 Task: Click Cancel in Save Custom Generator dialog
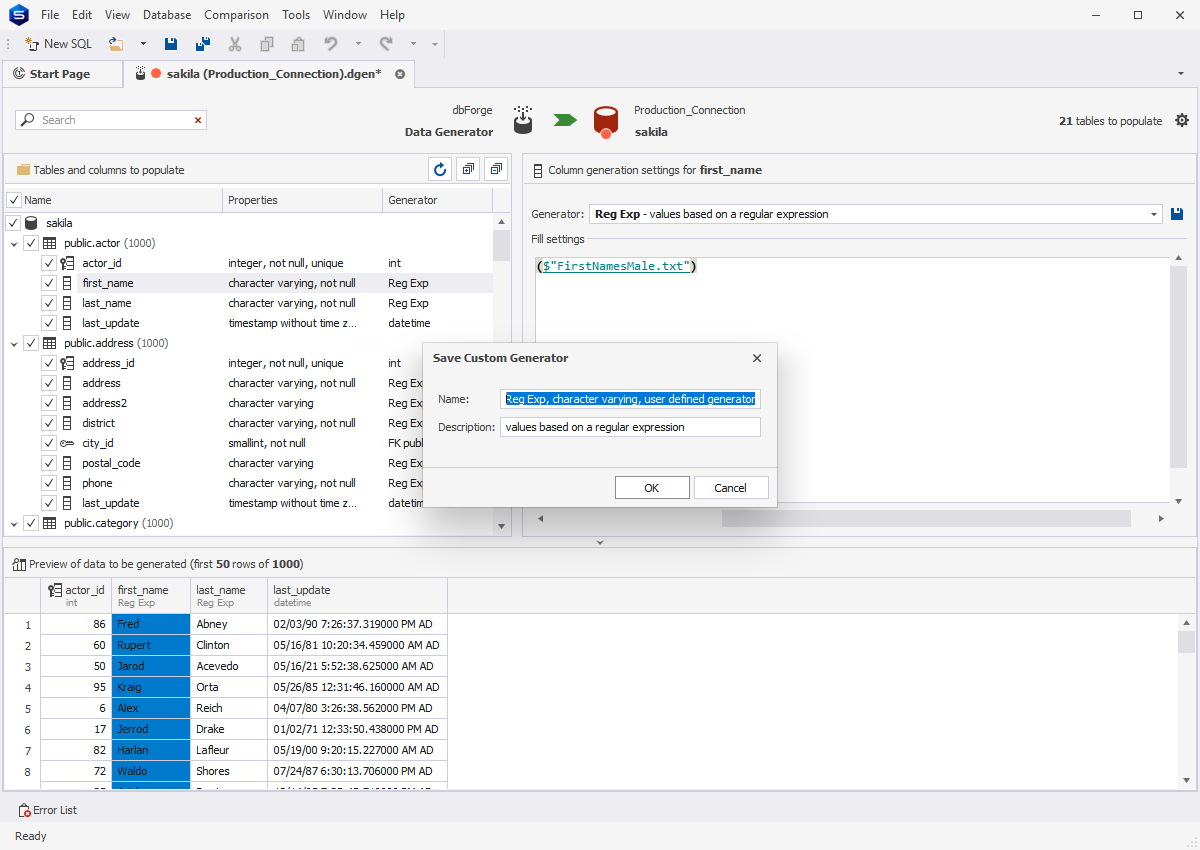[x=731, y=488]
